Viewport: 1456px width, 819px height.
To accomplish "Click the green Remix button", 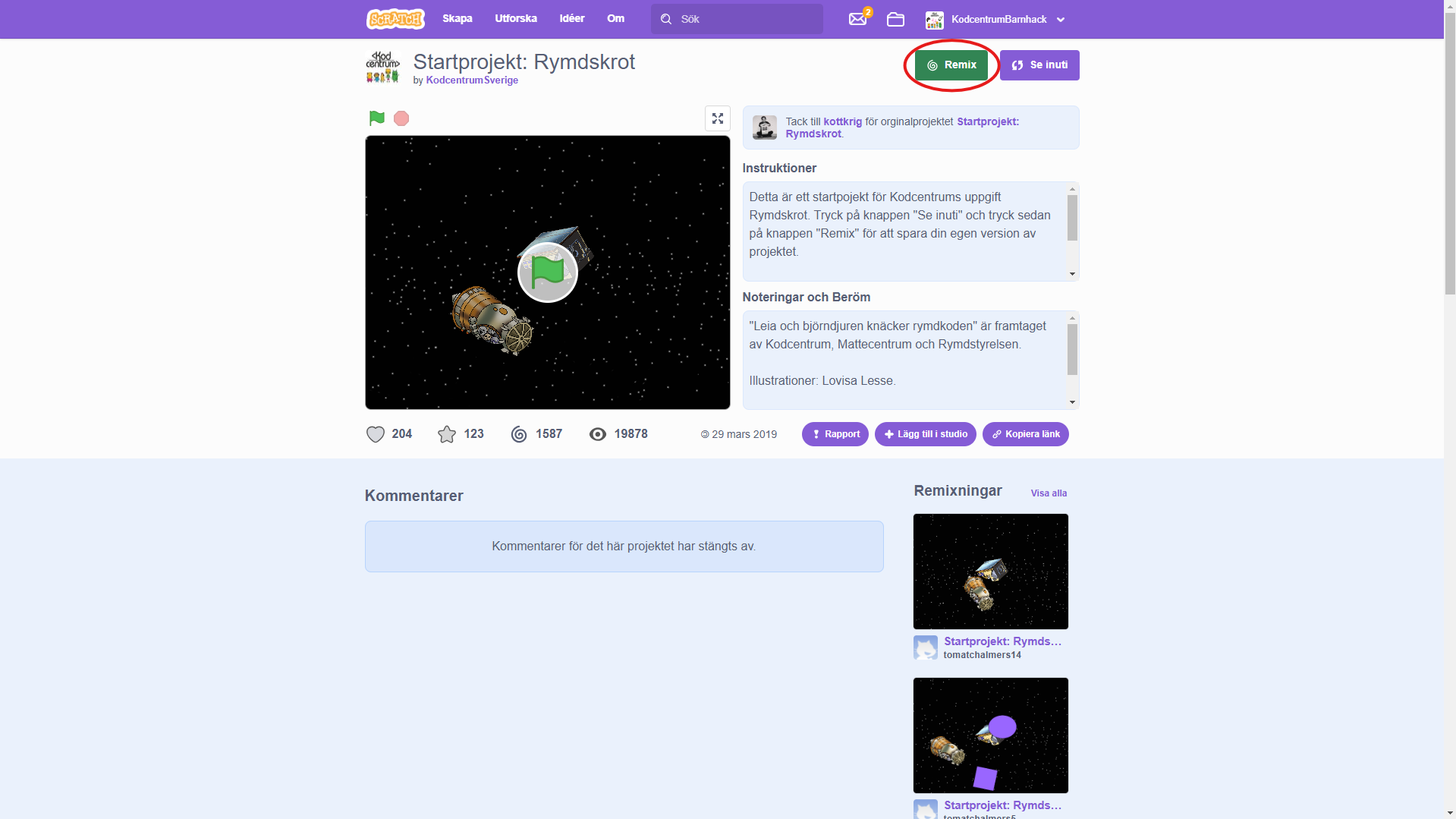I will [951, 65].
